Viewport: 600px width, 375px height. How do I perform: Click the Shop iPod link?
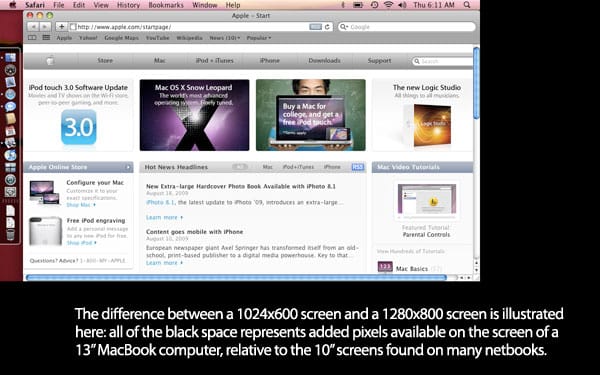coord(81,243)
